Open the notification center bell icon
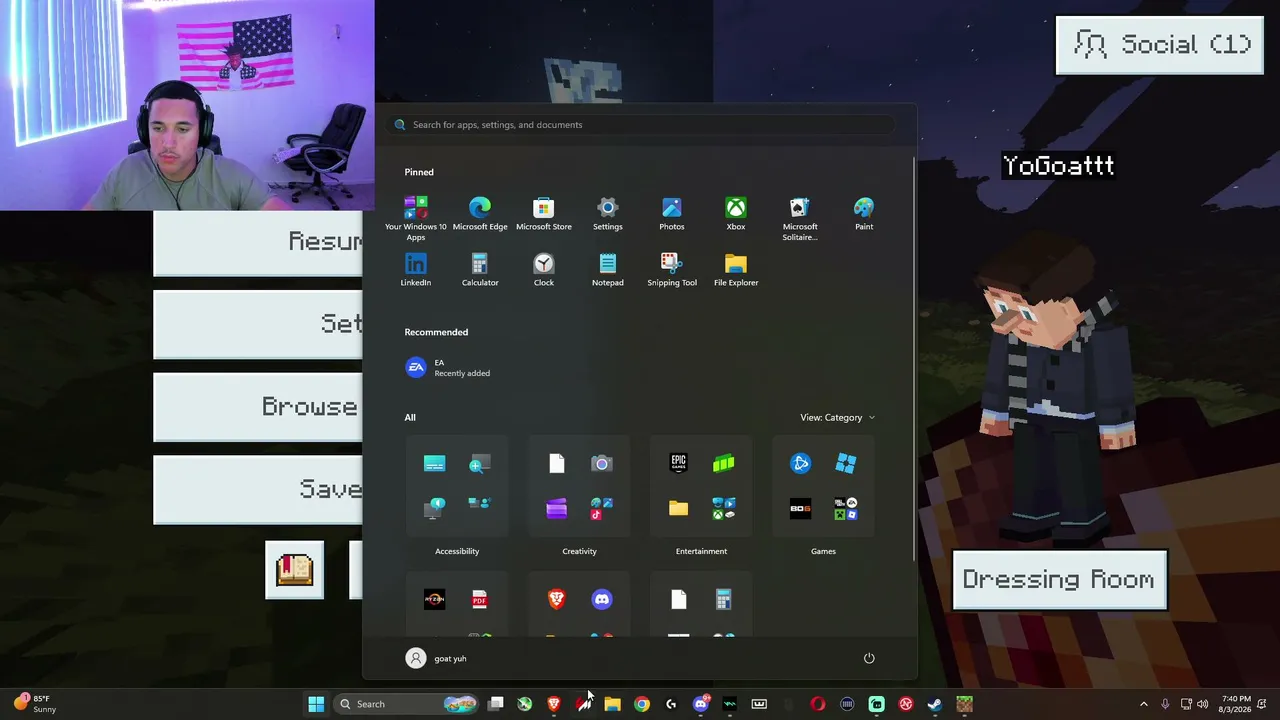Screen dimensions: 1280x720 [x=1262, y=704]
